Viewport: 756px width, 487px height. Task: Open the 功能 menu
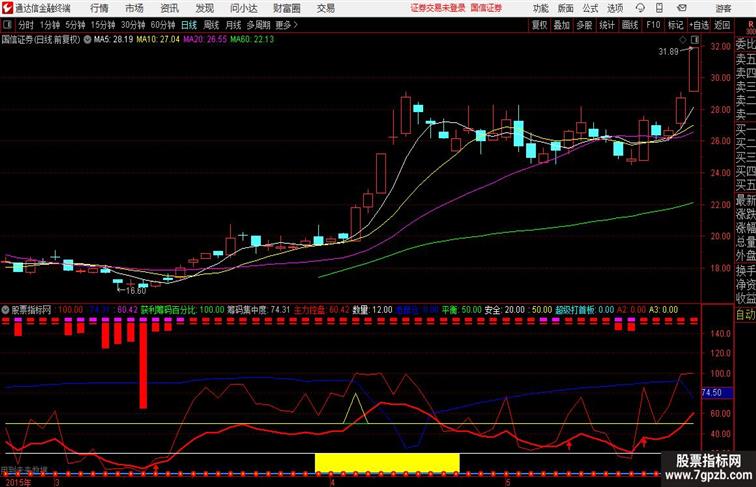click(540, 8)
